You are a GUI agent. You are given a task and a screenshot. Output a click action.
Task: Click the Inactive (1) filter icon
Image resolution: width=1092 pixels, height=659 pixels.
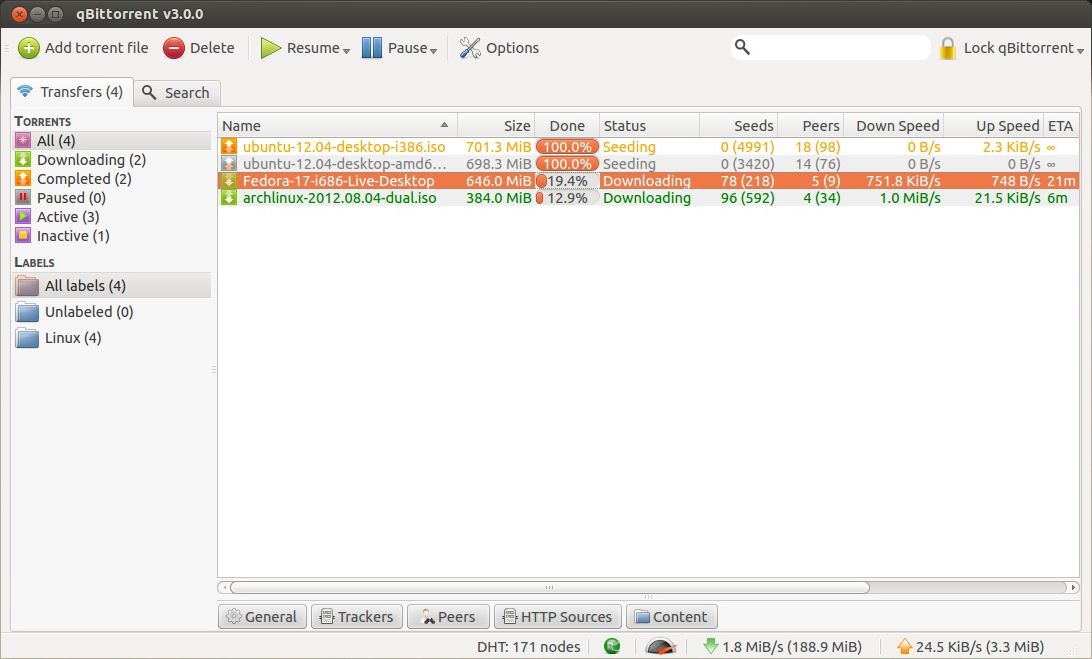coord(23,235)
